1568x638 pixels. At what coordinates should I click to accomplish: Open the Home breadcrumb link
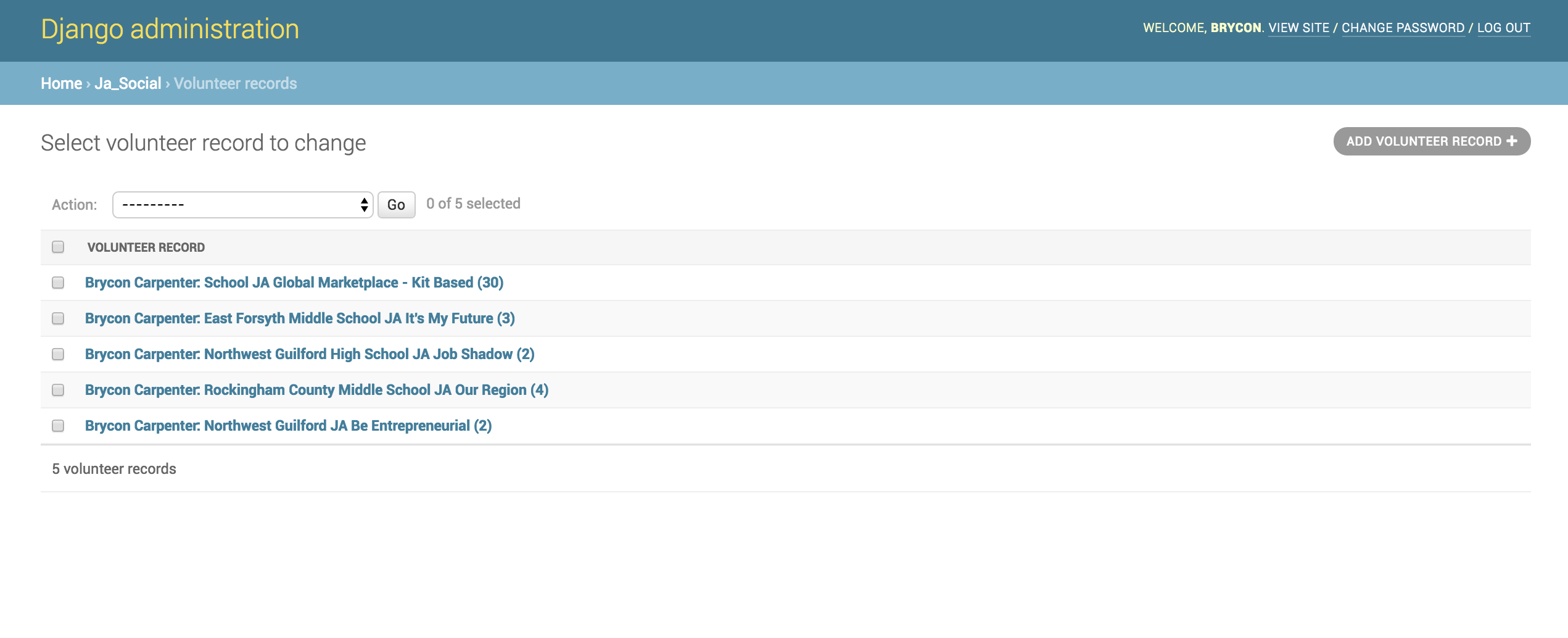click(61, 83)
